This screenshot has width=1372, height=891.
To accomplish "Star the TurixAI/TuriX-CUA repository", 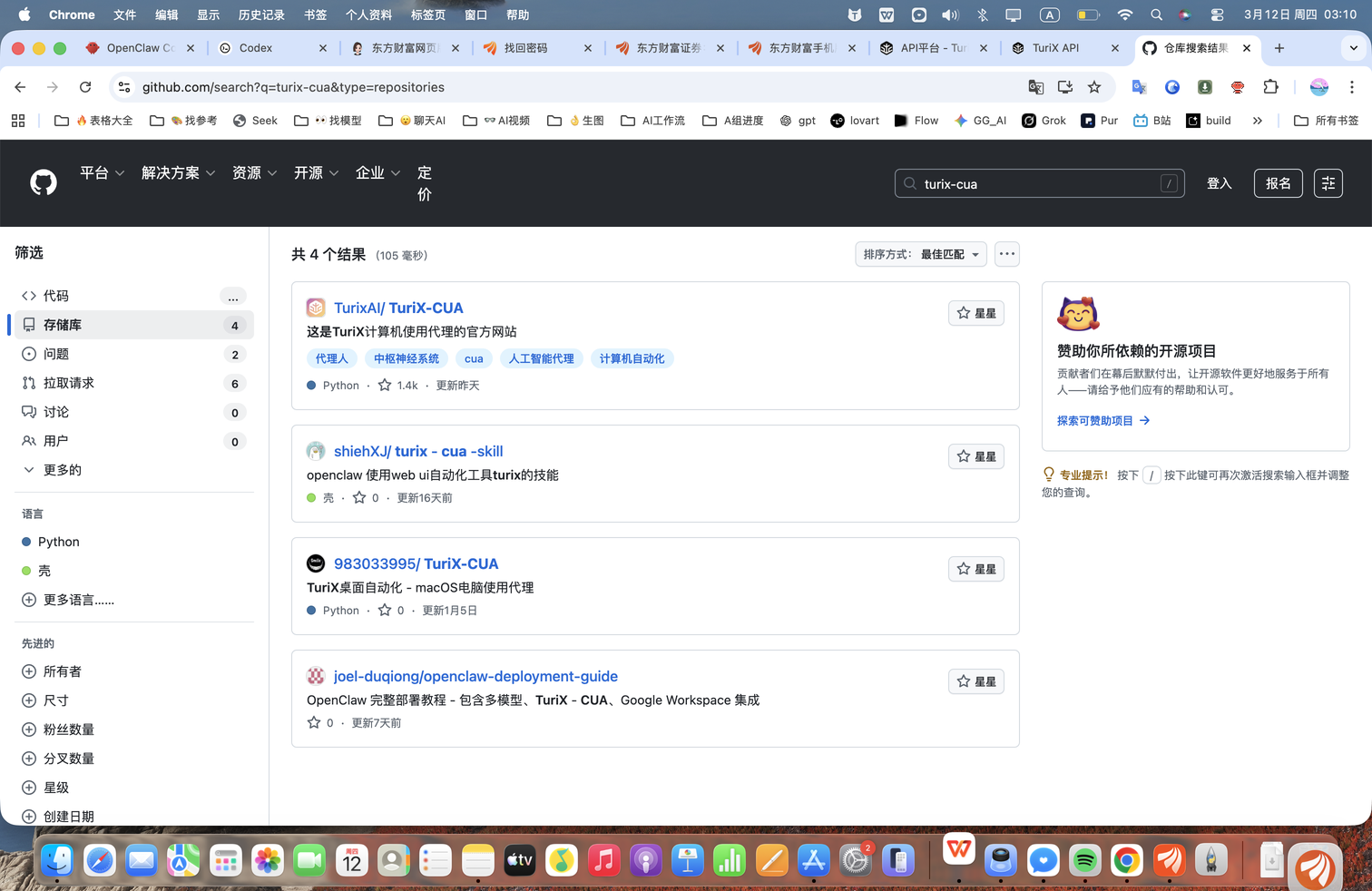I will tap(975, 313).
